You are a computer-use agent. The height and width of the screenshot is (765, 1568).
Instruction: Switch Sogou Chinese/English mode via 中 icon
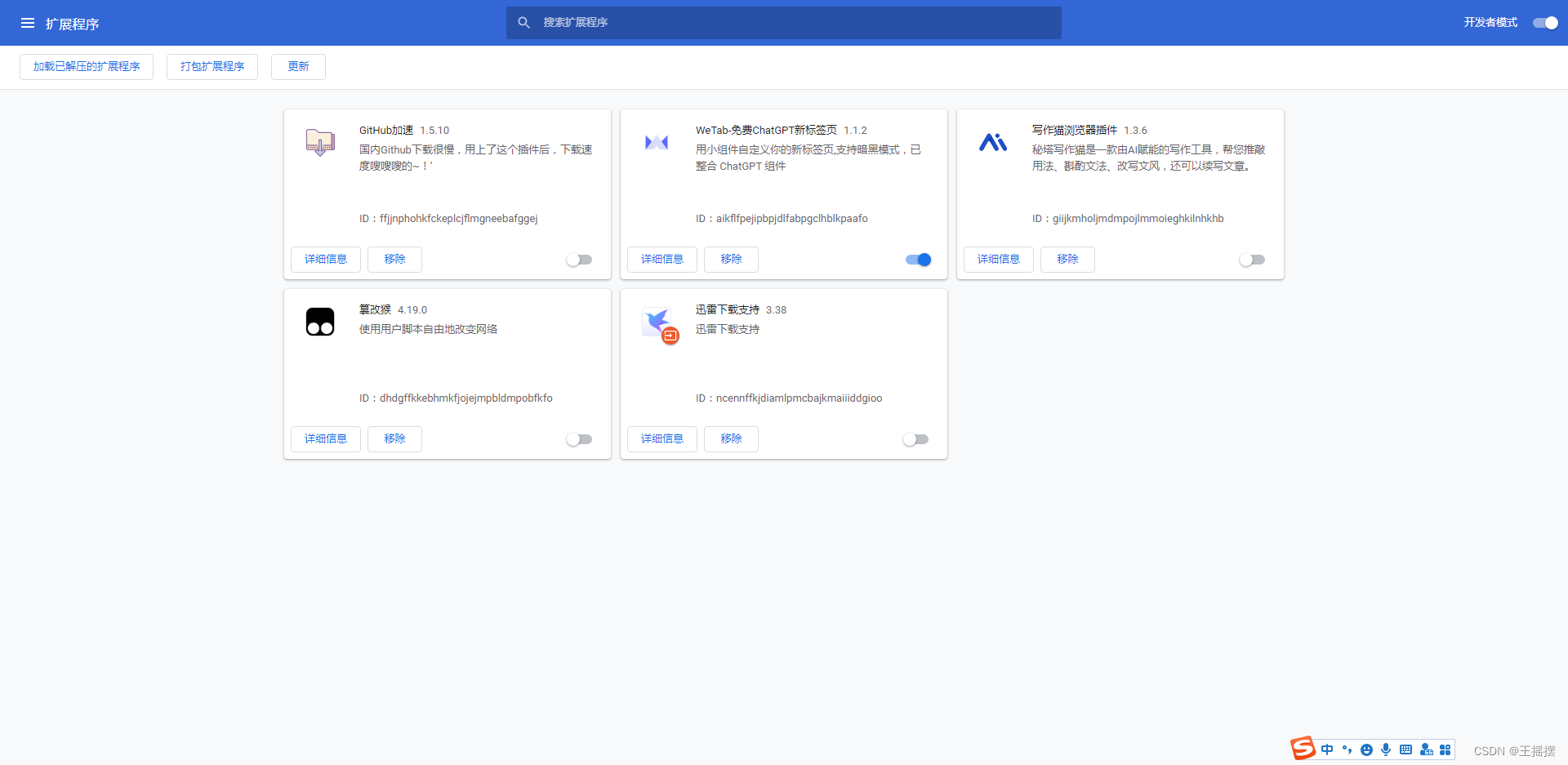pyautogui.click(x=1327, y=749)
